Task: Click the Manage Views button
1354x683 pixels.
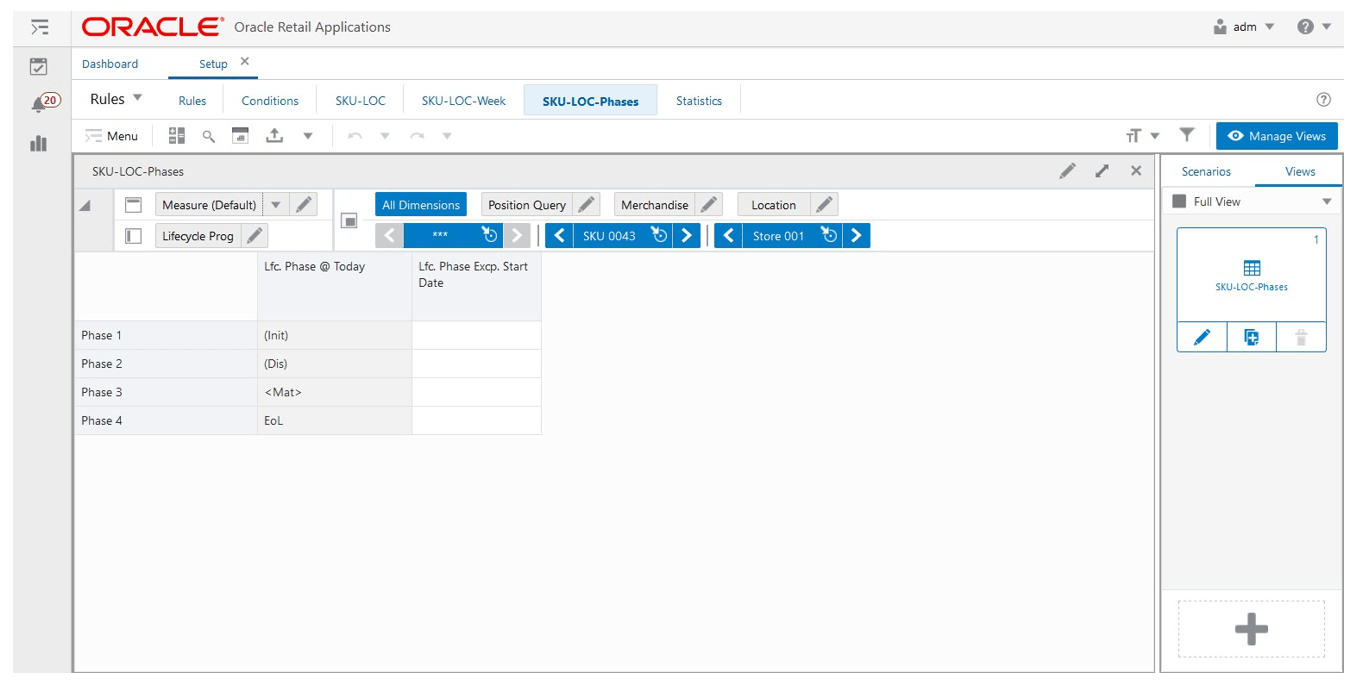Action: coord(1277,136)
